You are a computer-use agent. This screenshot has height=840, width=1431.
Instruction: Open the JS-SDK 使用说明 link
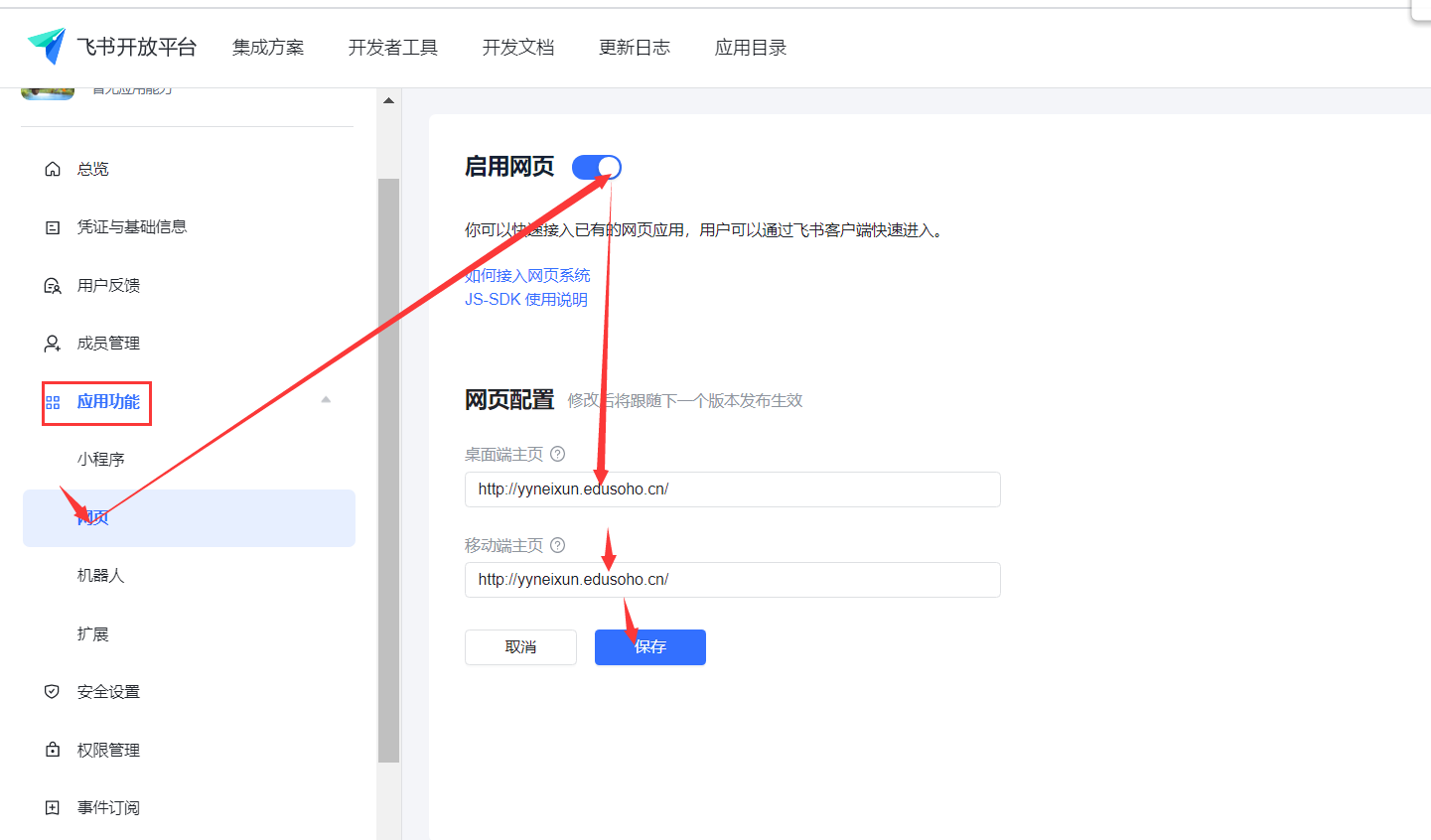click(526, 300)
